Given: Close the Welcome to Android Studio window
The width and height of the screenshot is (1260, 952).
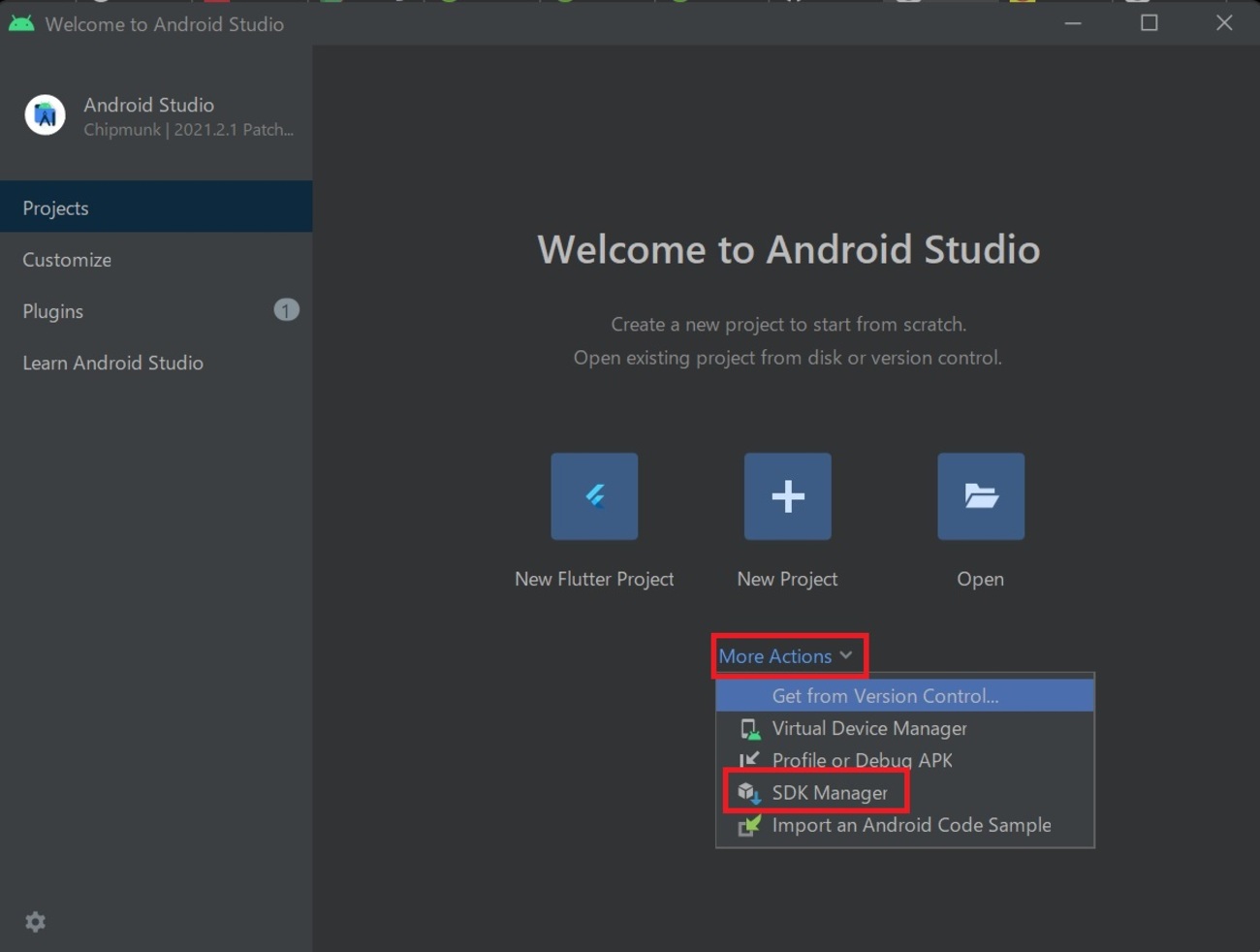Looking at the screenshot, I should click(1224, 23).
